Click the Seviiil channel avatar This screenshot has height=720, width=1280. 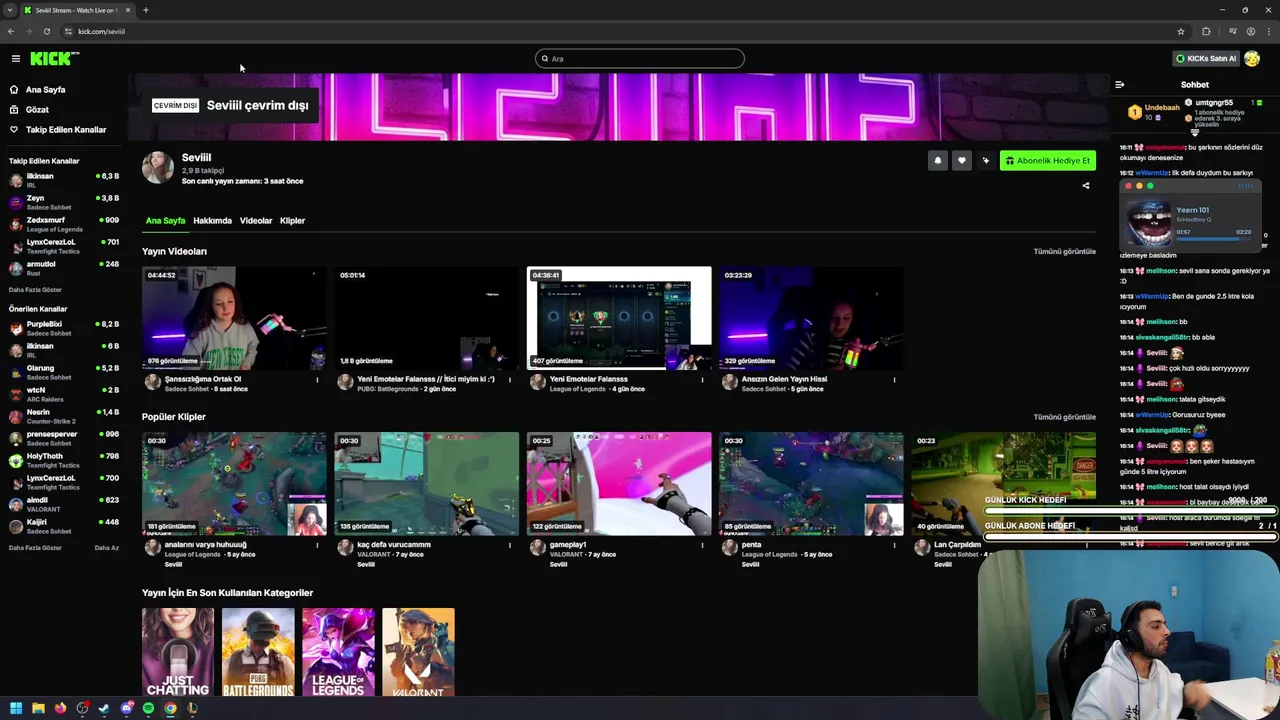pos(157,168)
